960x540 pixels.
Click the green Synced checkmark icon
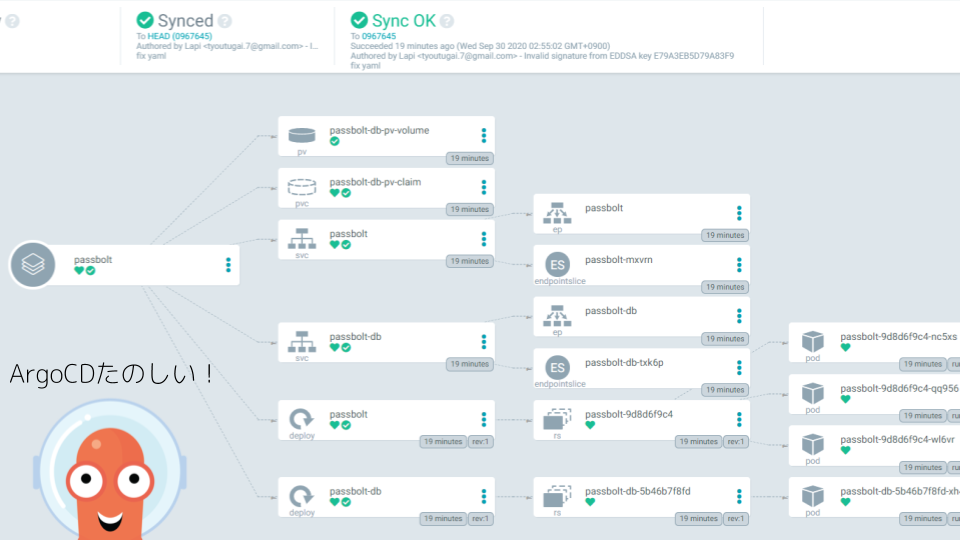coord(145,20)
